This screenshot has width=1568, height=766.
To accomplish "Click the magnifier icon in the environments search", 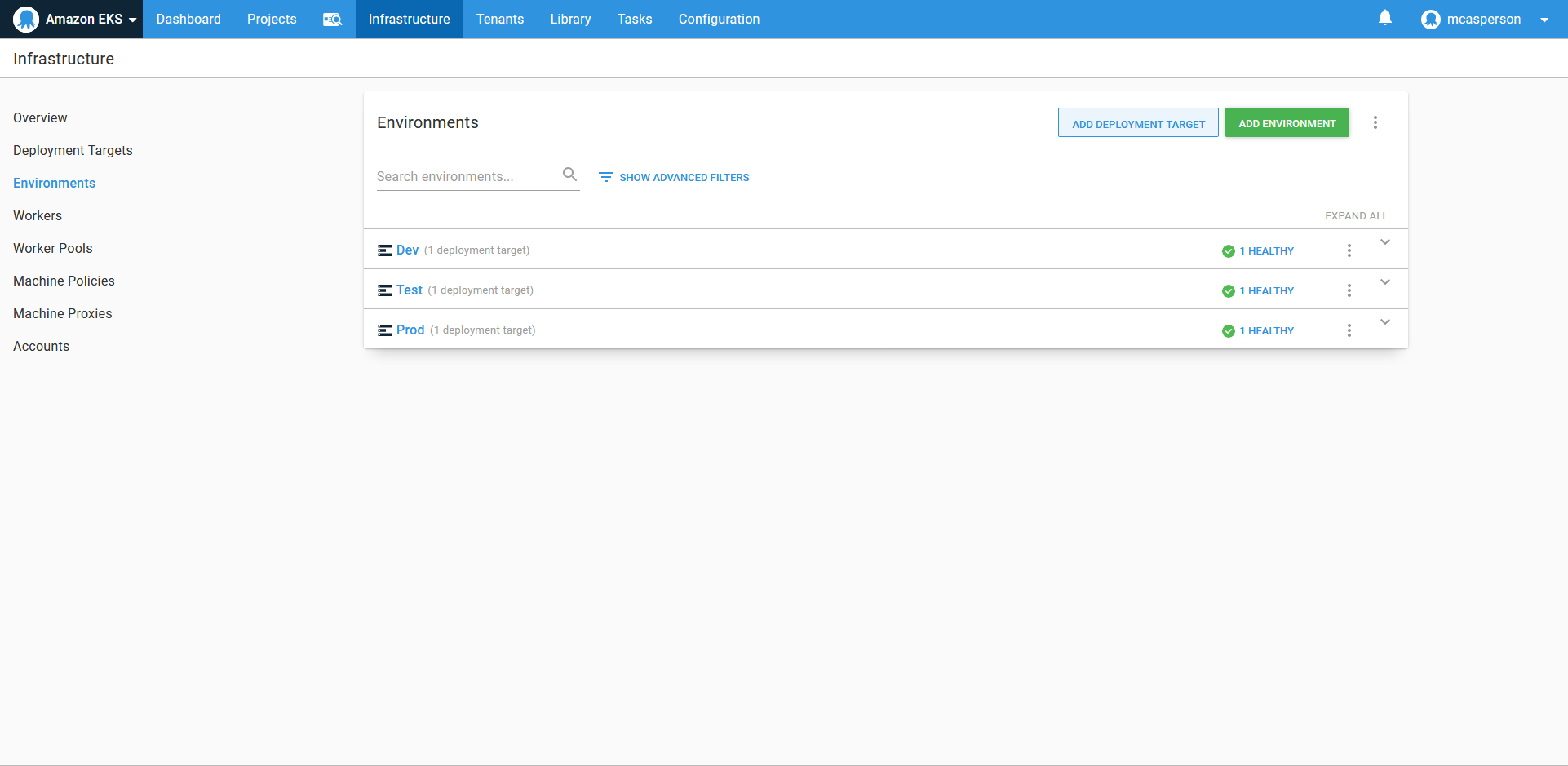I will coord(569,174).
